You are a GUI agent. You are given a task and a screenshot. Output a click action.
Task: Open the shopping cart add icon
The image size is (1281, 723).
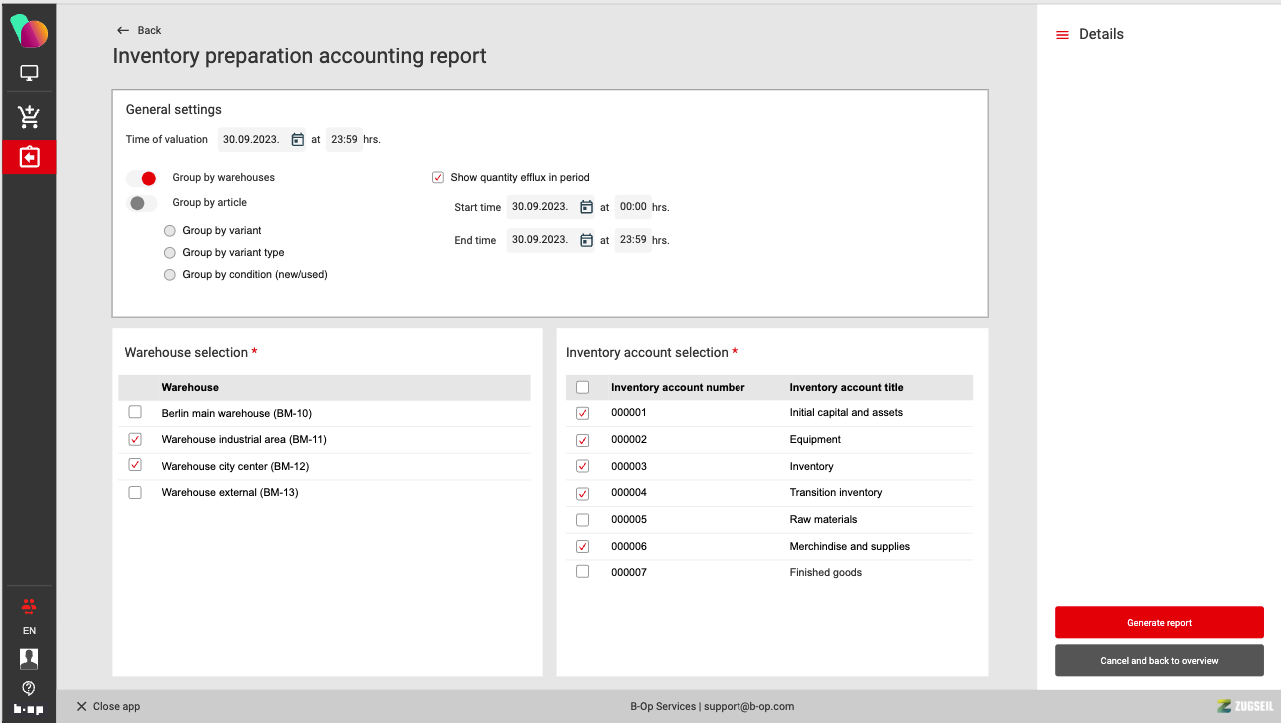click(x=29, y=117)
